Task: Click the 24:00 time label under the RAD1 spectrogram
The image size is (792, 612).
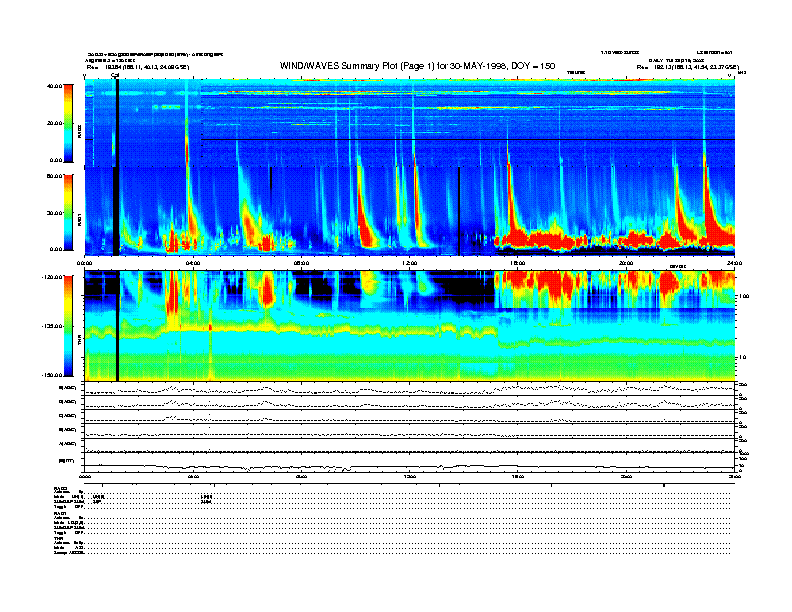Action: click(x=734, y=263)
